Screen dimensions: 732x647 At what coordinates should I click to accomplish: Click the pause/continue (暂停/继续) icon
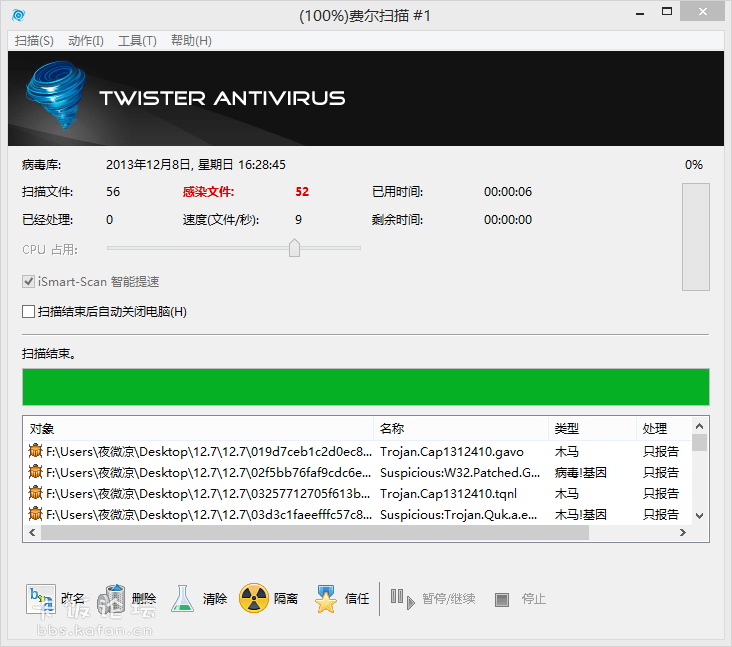401,598
